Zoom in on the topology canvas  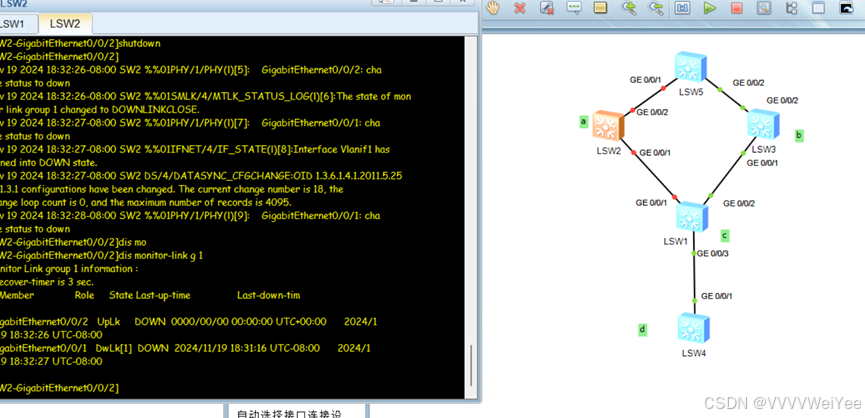tap(629, 8)
